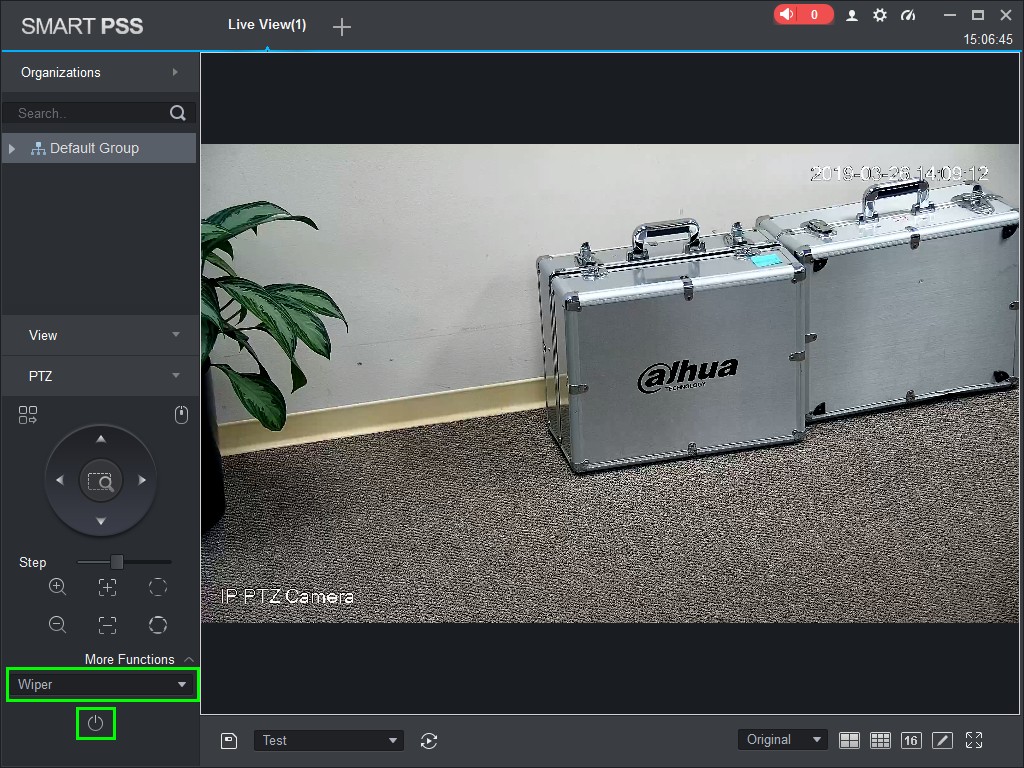The height and width of the screenshot is (768, 1024).
Task: Pan the camera right with joystick arrow
Action: [x=142, y=481]
